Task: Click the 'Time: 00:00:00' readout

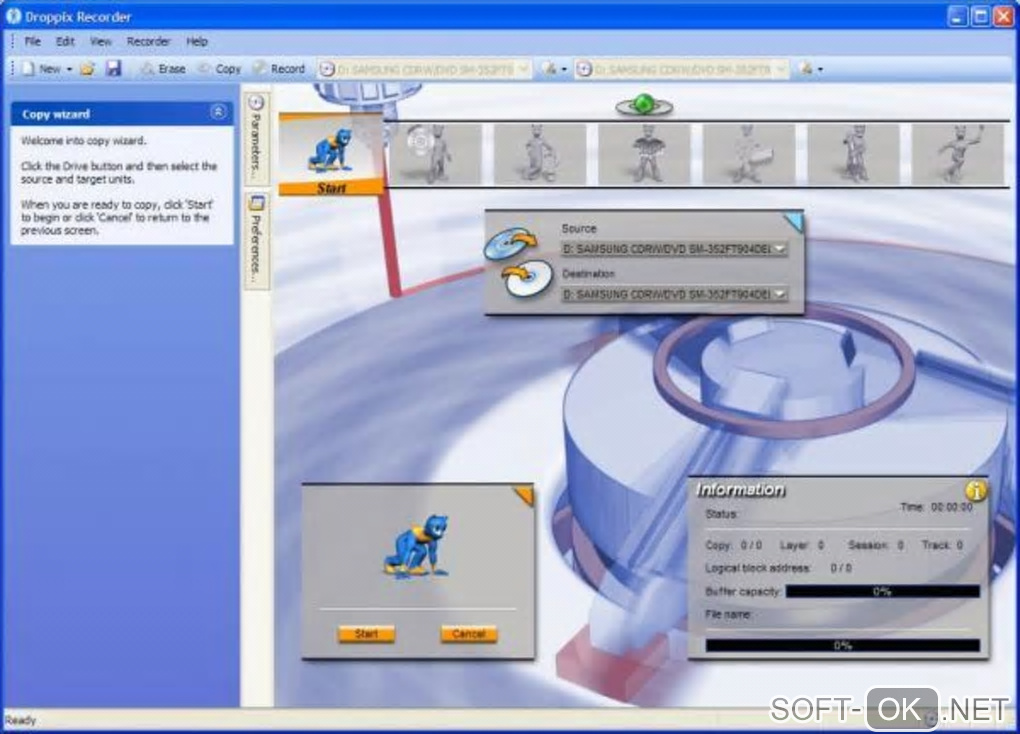Action: [937, 507]
